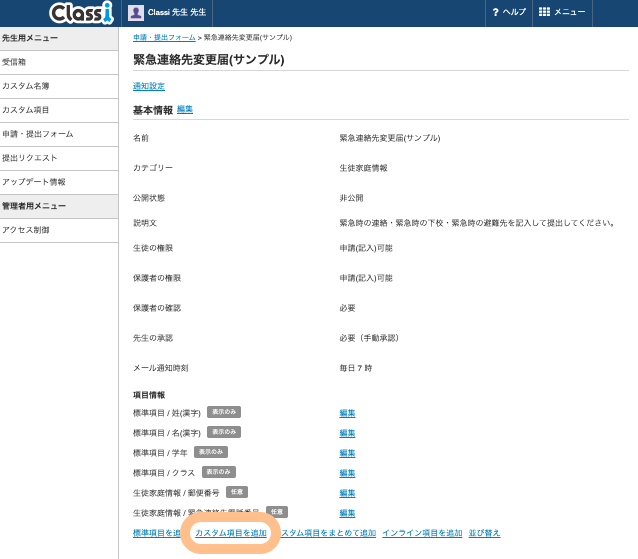Image resolution: width=638 pixels, height=559 pixels.
Task: Click カスタム項目を追加 link
Action: 231,533
